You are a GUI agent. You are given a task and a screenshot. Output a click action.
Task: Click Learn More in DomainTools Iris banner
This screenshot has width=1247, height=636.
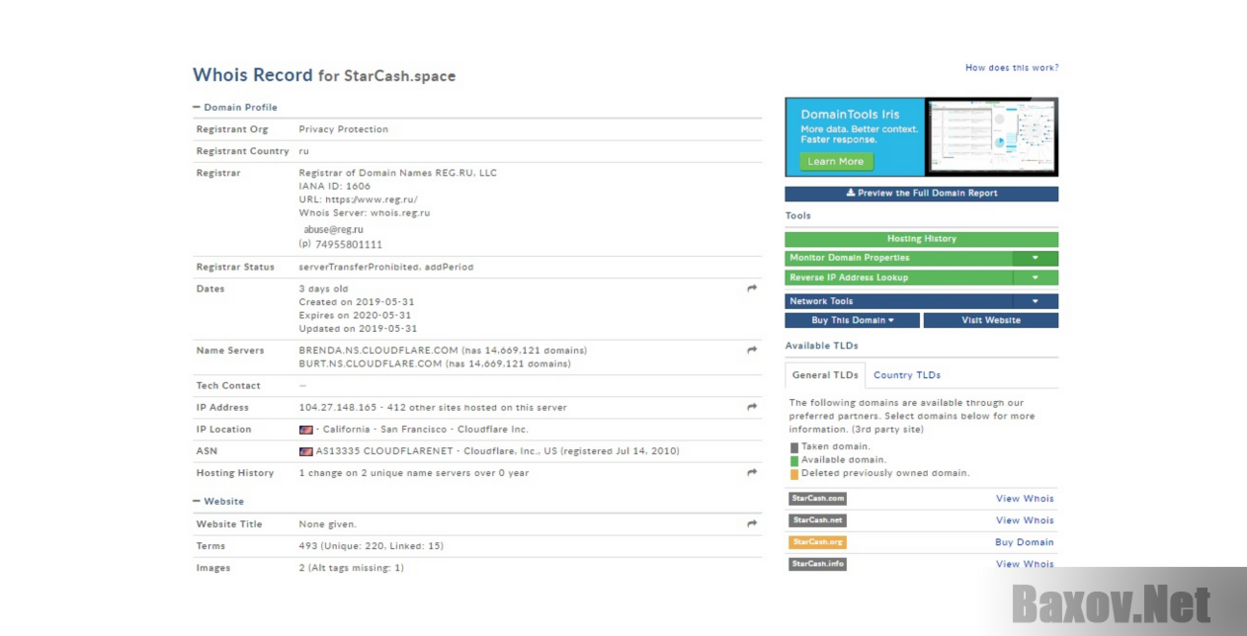836,161
